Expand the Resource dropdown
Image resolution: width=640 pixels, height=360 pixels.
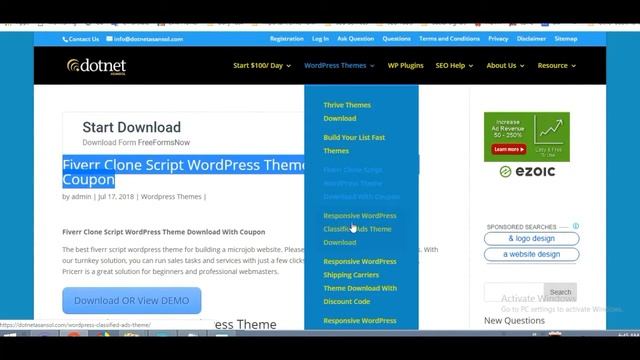[x=557, y=66]
